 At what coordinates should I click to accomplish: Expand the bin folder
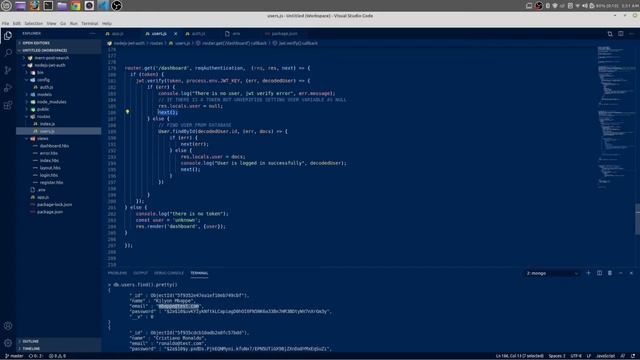(58, 73)
